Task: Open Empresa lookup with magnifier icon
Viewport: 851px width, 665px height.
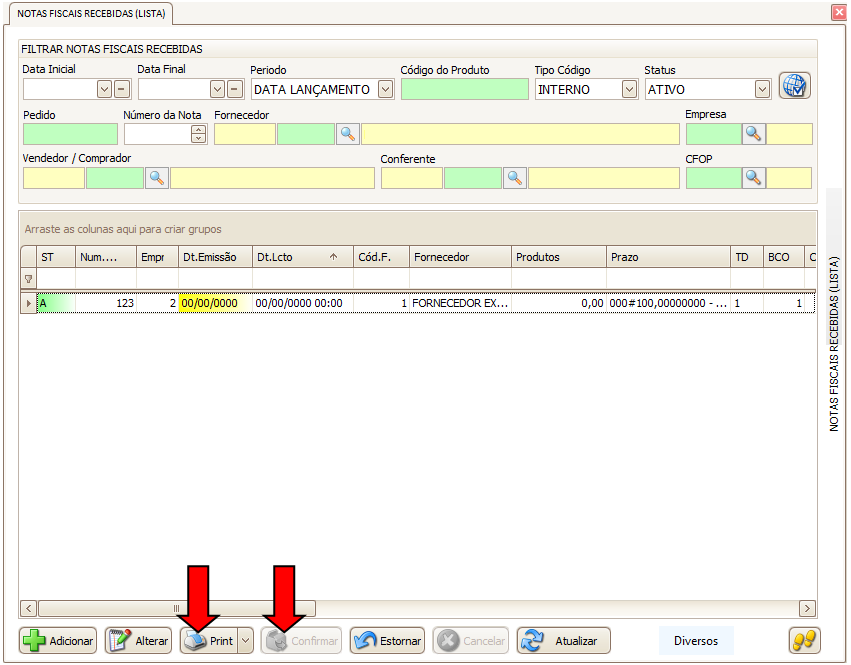Action: (753, 134)
